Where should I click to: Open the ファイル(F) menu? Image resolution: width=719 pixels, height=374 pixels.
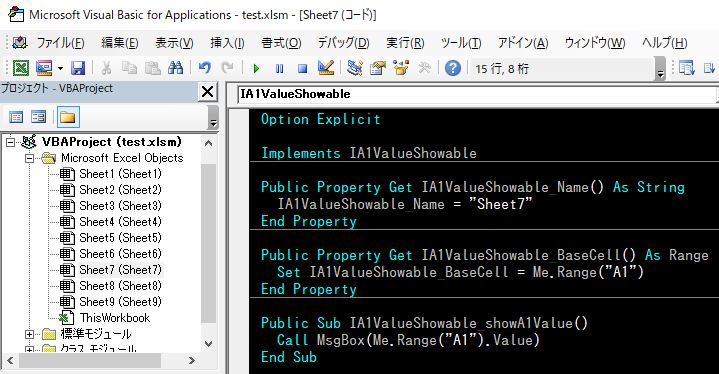pos(61,43)
